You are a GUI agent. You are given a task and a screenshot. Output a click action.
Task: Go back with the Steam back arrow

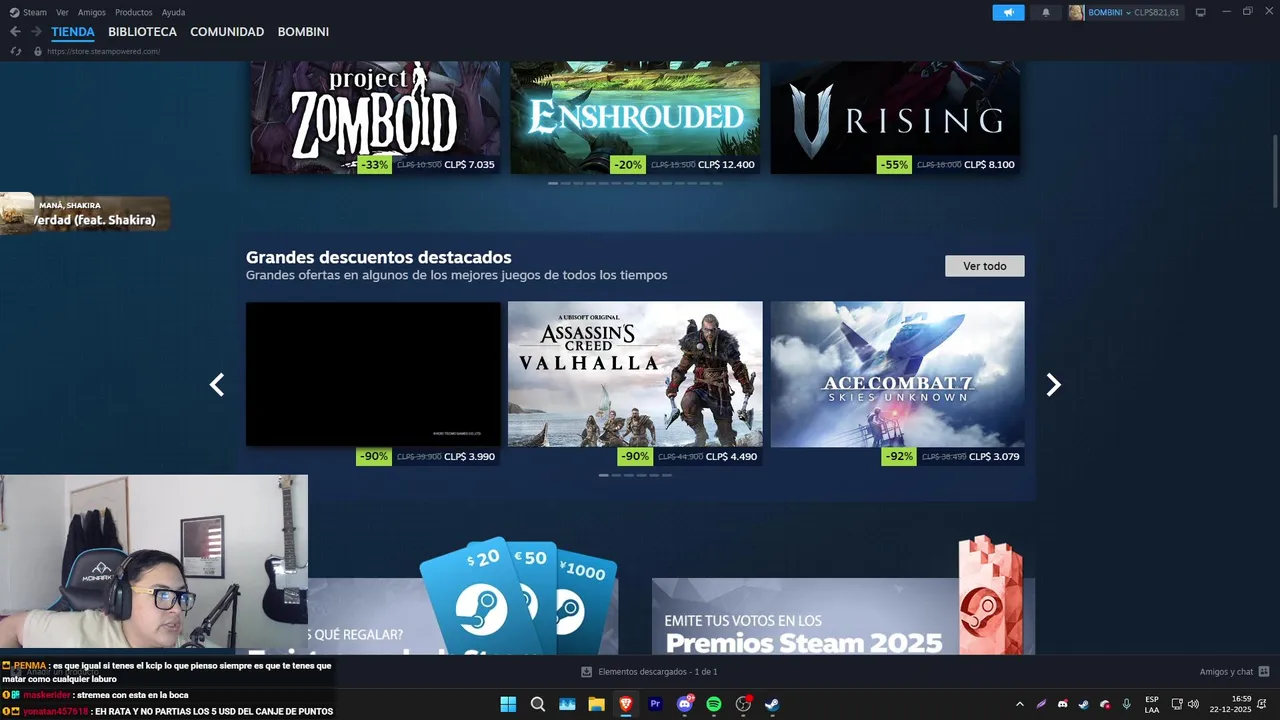coord(15,32)
